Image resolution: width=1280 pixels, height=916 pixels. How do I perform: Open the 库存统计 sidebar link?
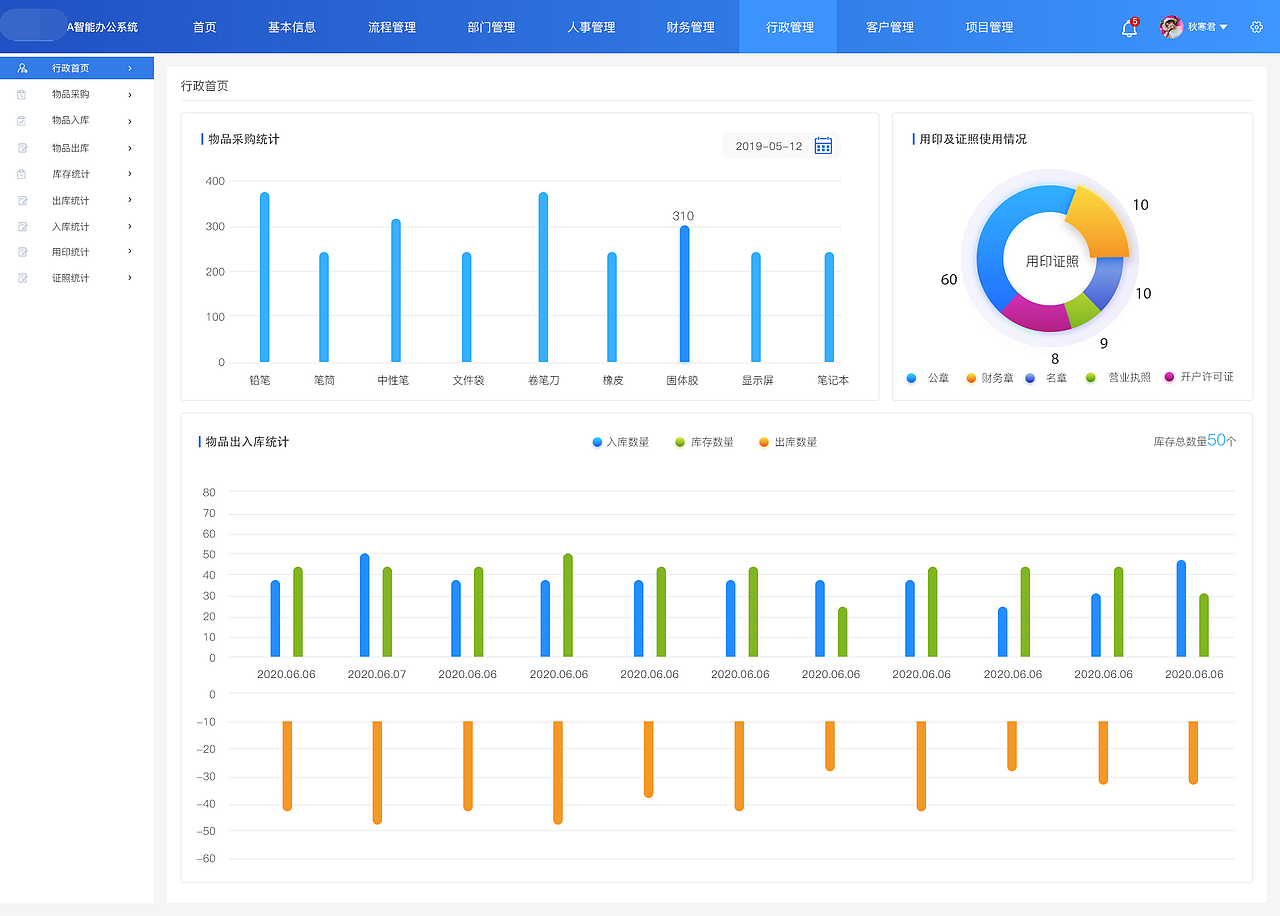tap(70, 174)
